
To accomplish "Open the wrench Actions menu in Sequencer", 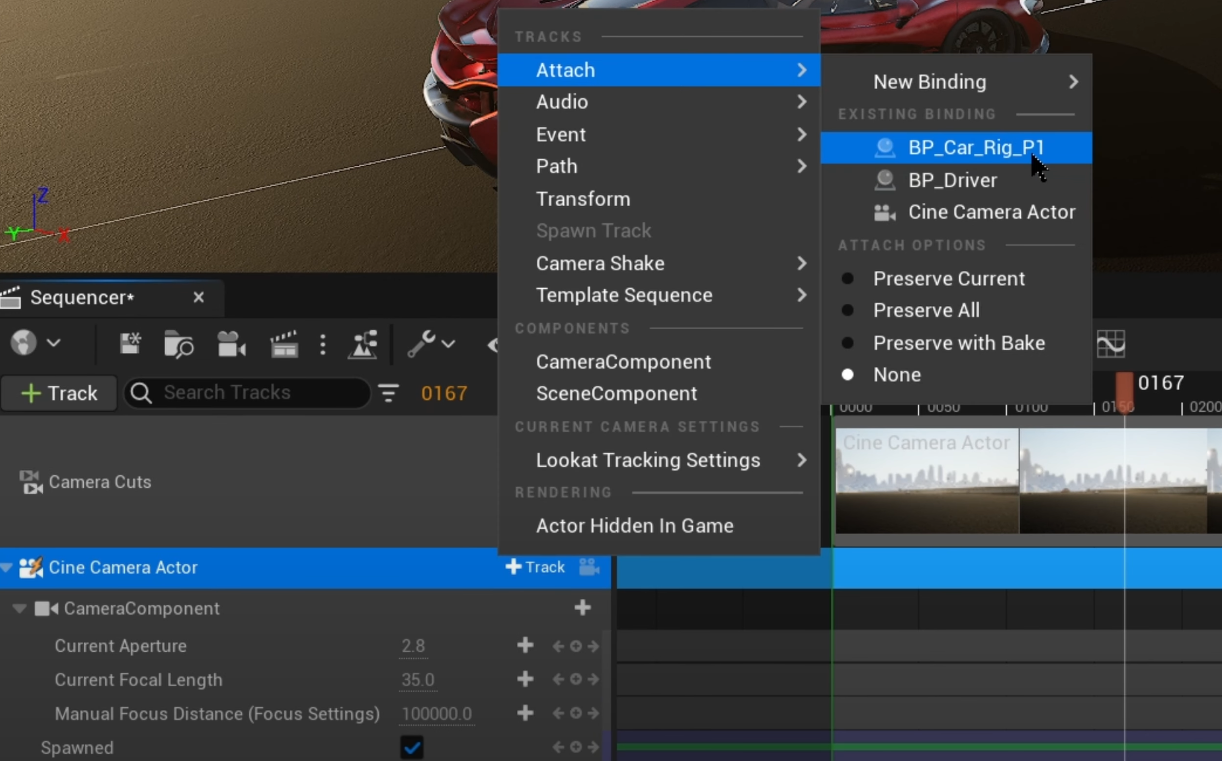I will coord(430,344).
